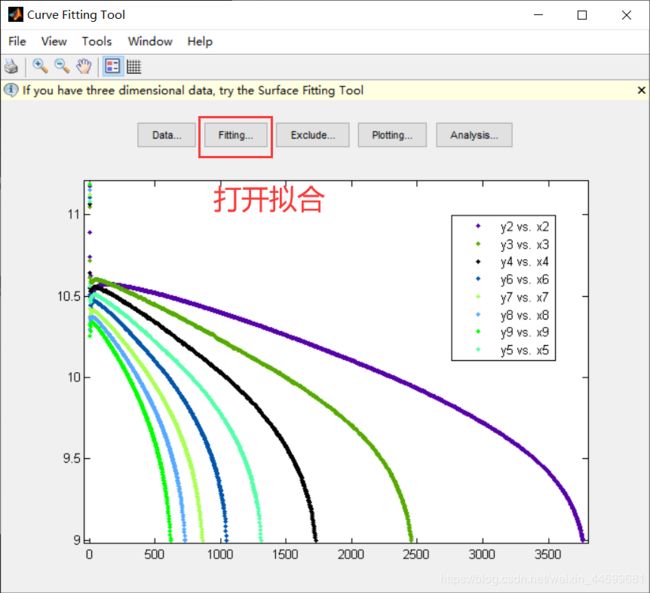This screenshot has width=650, height=593.
Task: Click the Data... button
Action: pos(167,135)
